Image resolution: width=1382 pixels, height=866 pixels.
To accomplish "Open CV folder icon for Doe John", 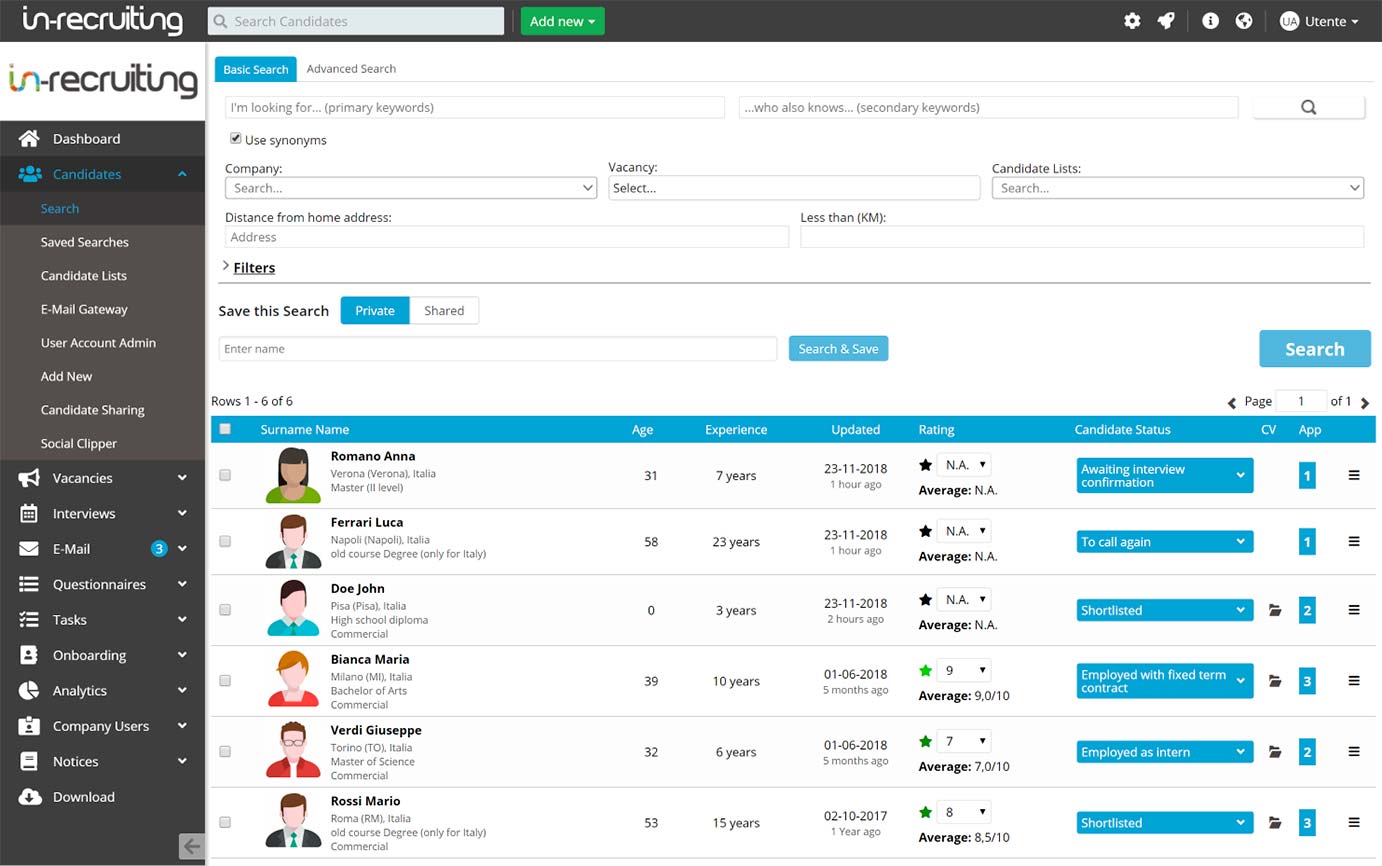I will point(1275,610).
